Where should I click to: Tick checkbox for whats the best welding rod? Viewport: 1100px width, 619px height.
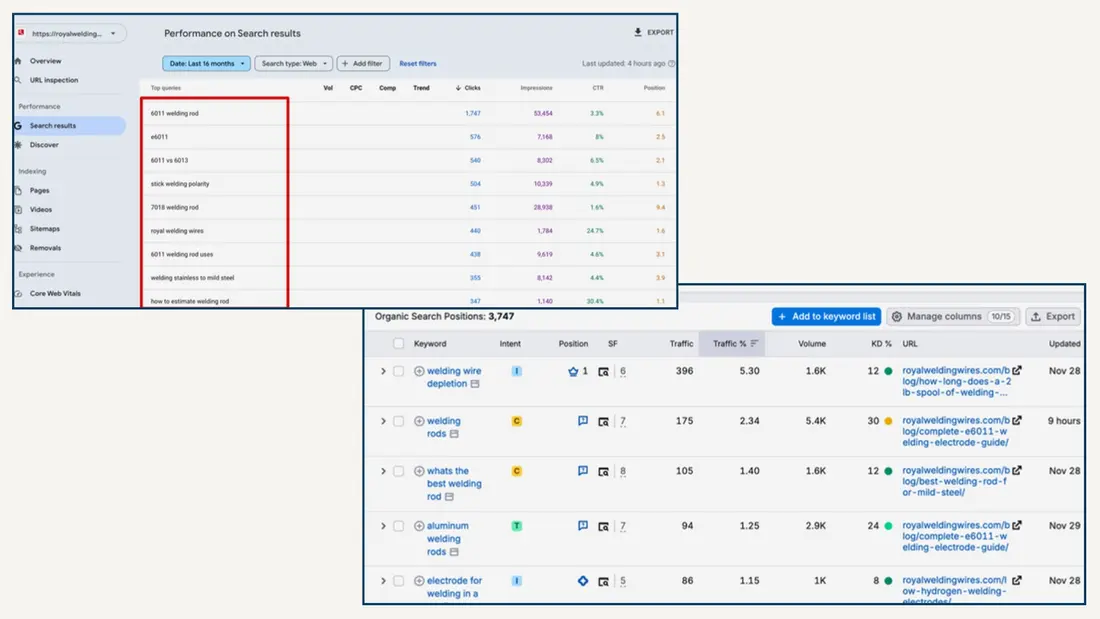pyautogui.click(x=398, y=471)
